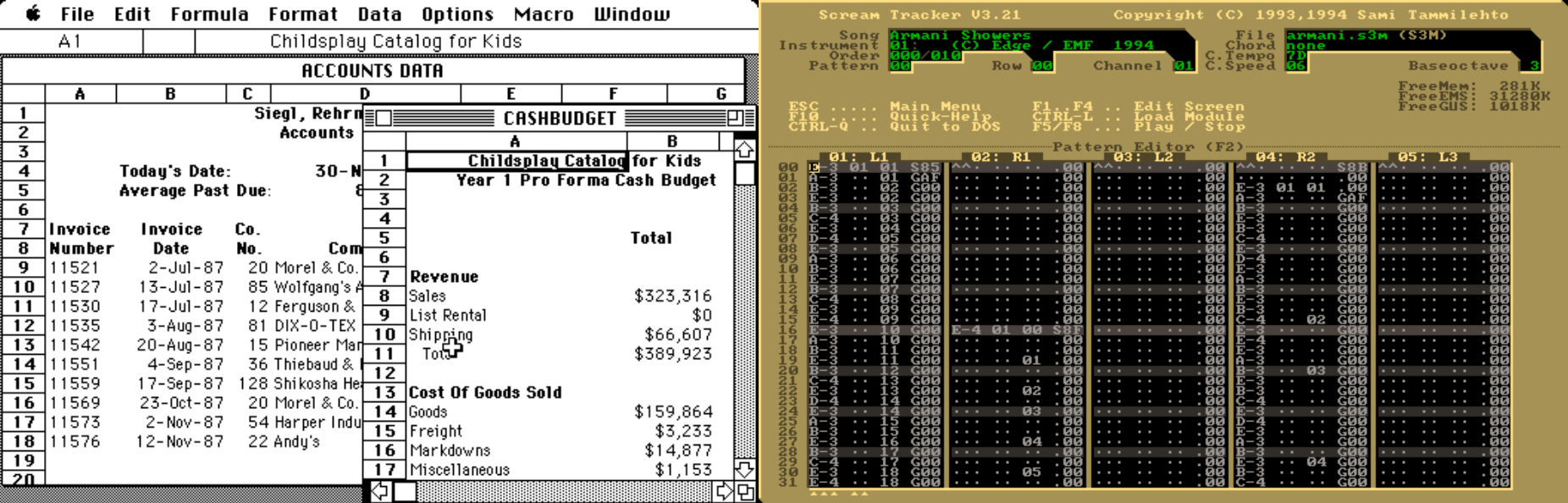Open the Window menu
The width and height of the screenshot is (1568, 503).
click(632, 14)
